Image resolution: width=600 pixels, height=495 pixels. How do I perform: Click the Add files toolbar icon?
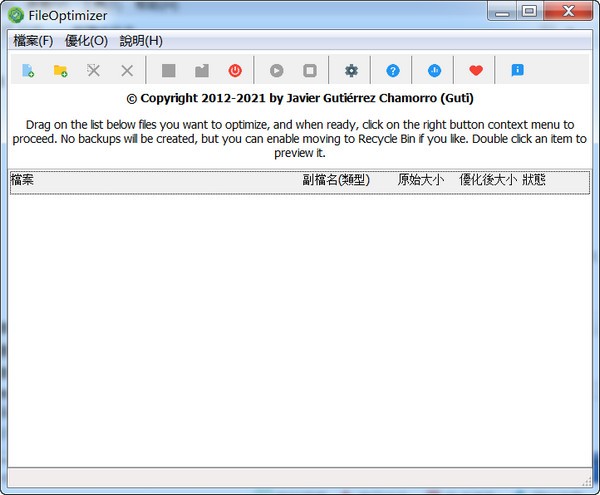click(x=28, y=71)
